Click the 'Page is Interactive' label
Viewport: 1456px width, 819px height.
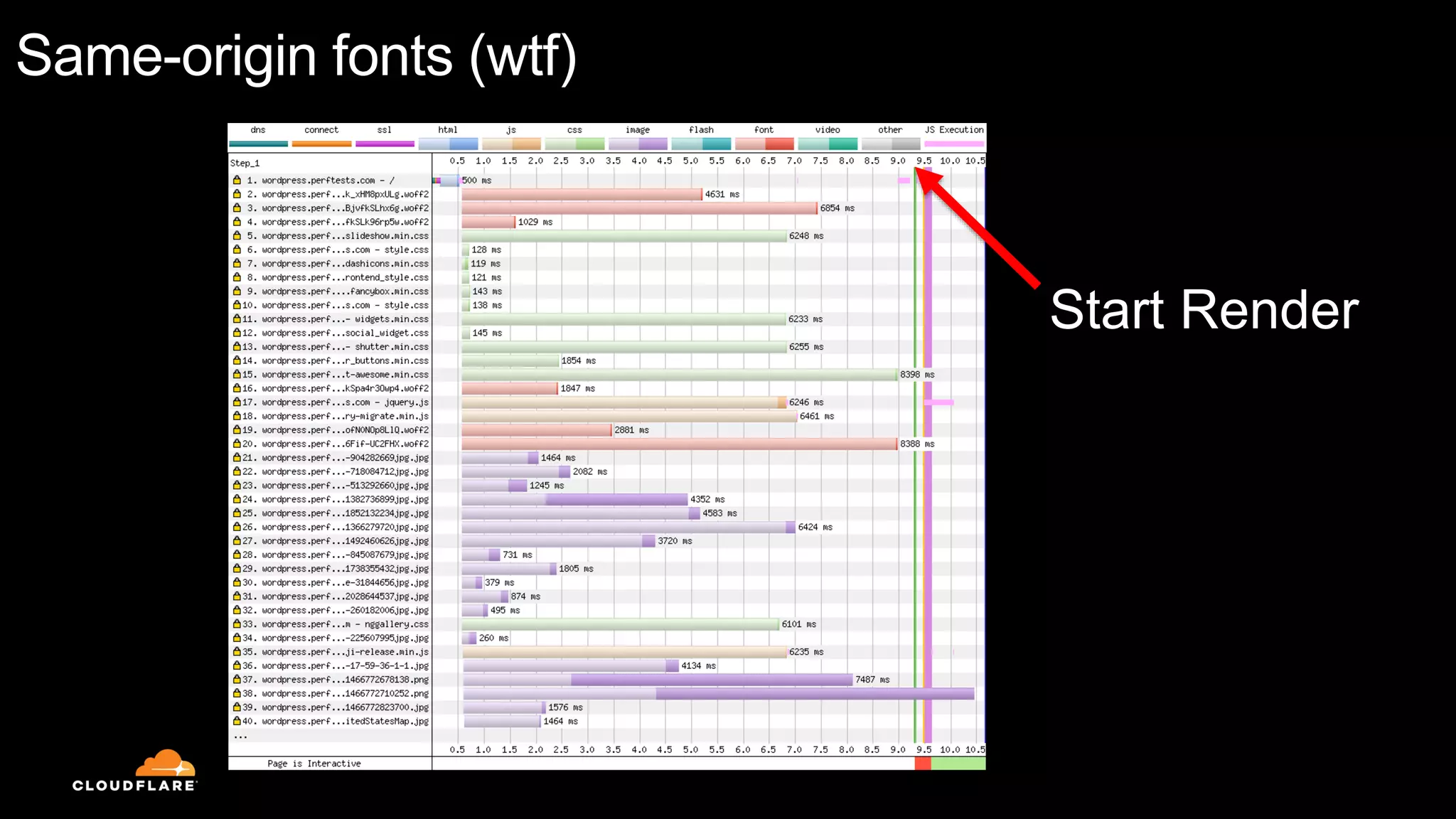tap(314, 764)
